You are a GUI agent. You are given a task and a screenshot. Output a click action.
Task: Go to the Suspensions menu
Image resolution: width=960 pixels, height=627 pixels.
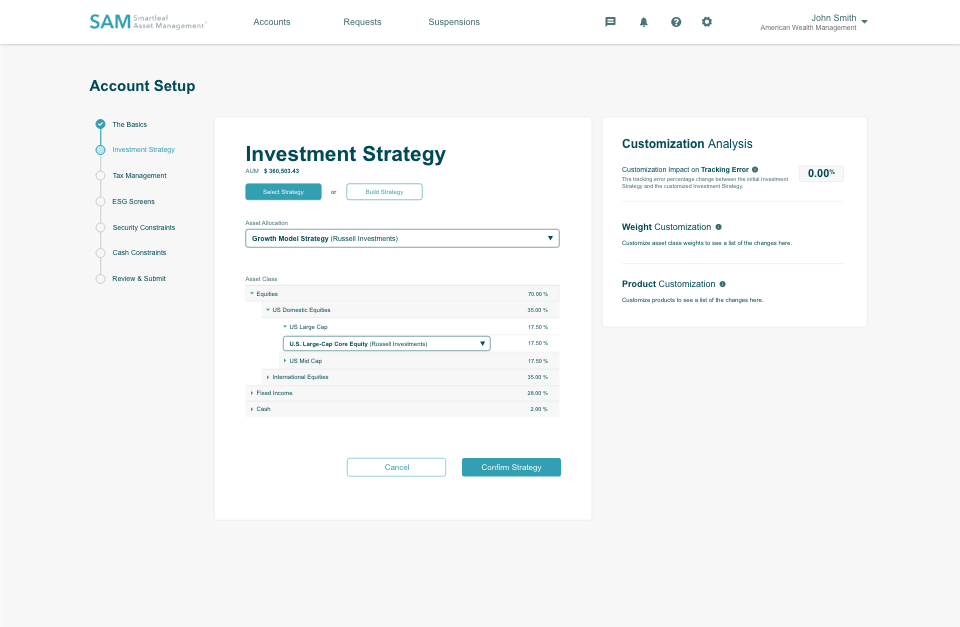(x=454, y=22)
